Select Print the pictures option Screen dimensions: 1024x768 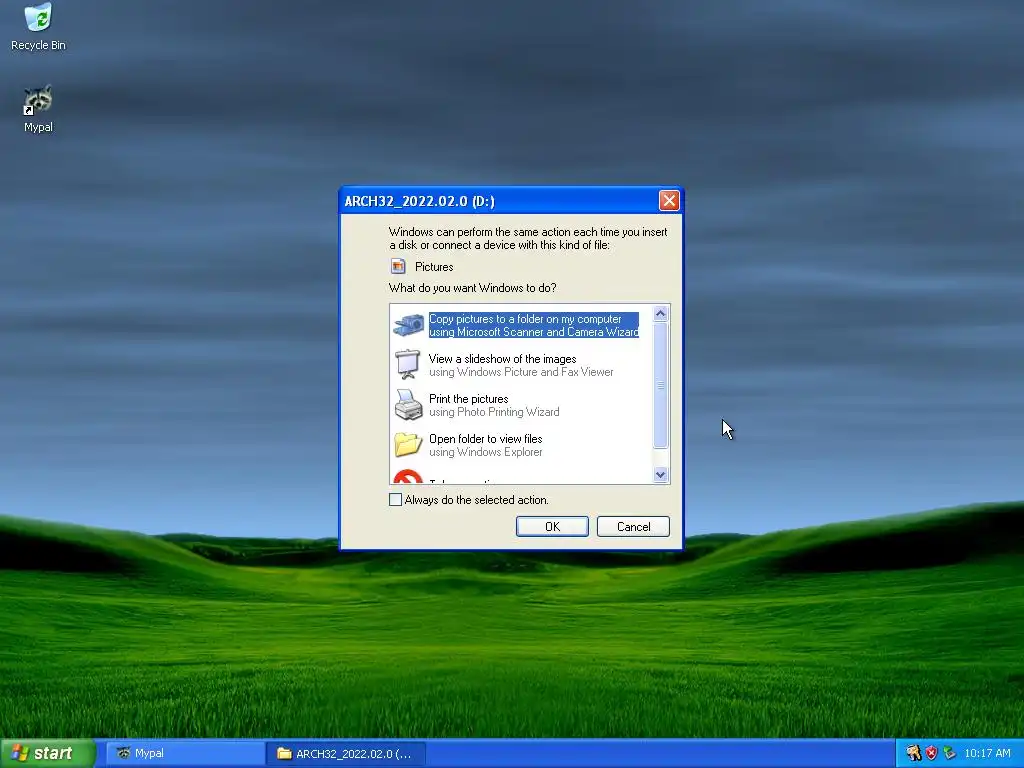click(494, 405)
